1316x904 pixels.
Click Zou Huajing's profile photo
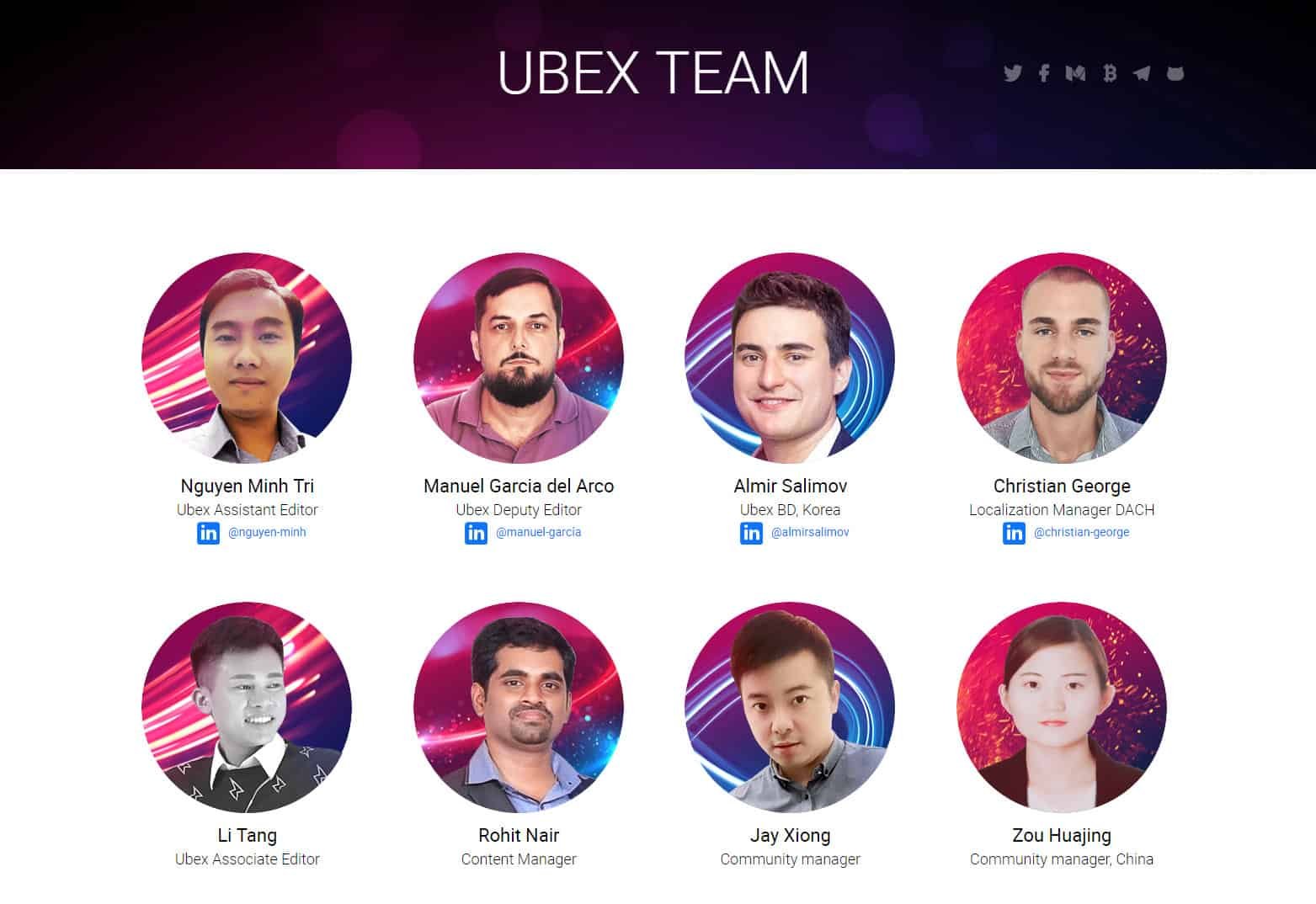click(x=1062, y=707)
